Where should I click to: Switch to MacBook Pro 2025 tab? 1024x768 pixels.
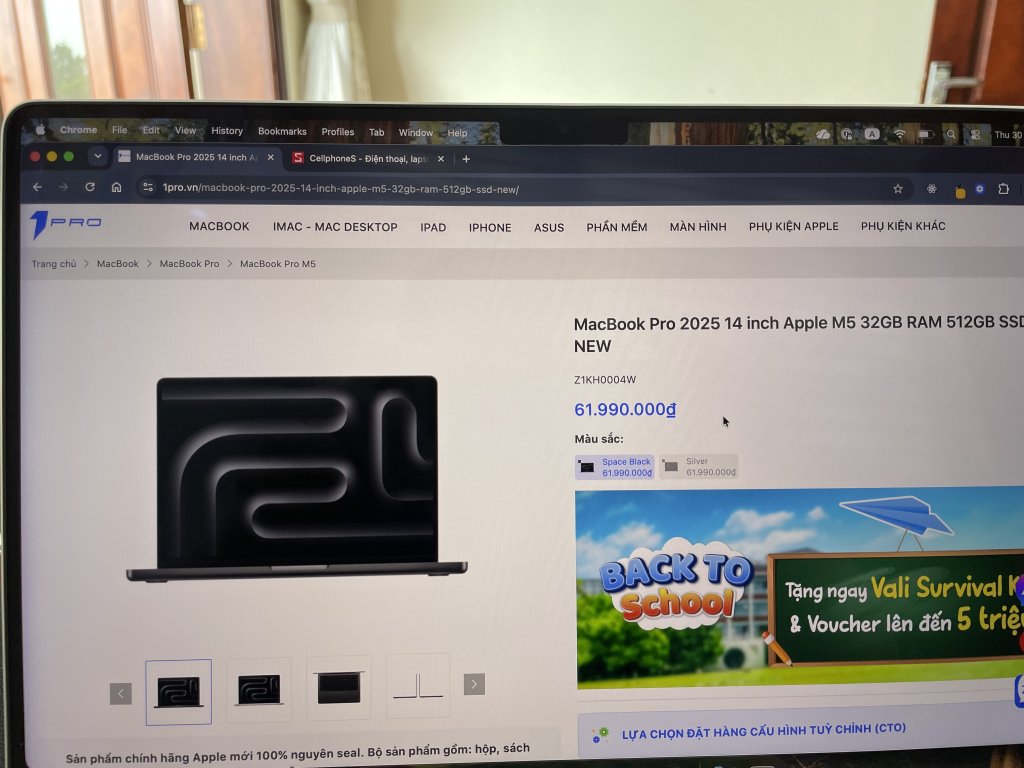click(196, 157)
